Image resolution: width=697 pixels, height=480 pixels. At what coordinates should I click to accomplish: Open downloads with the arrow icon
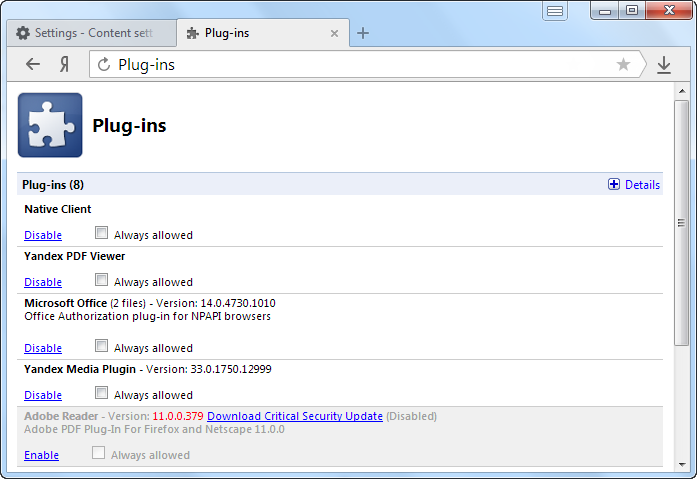[x=664, y=65]
